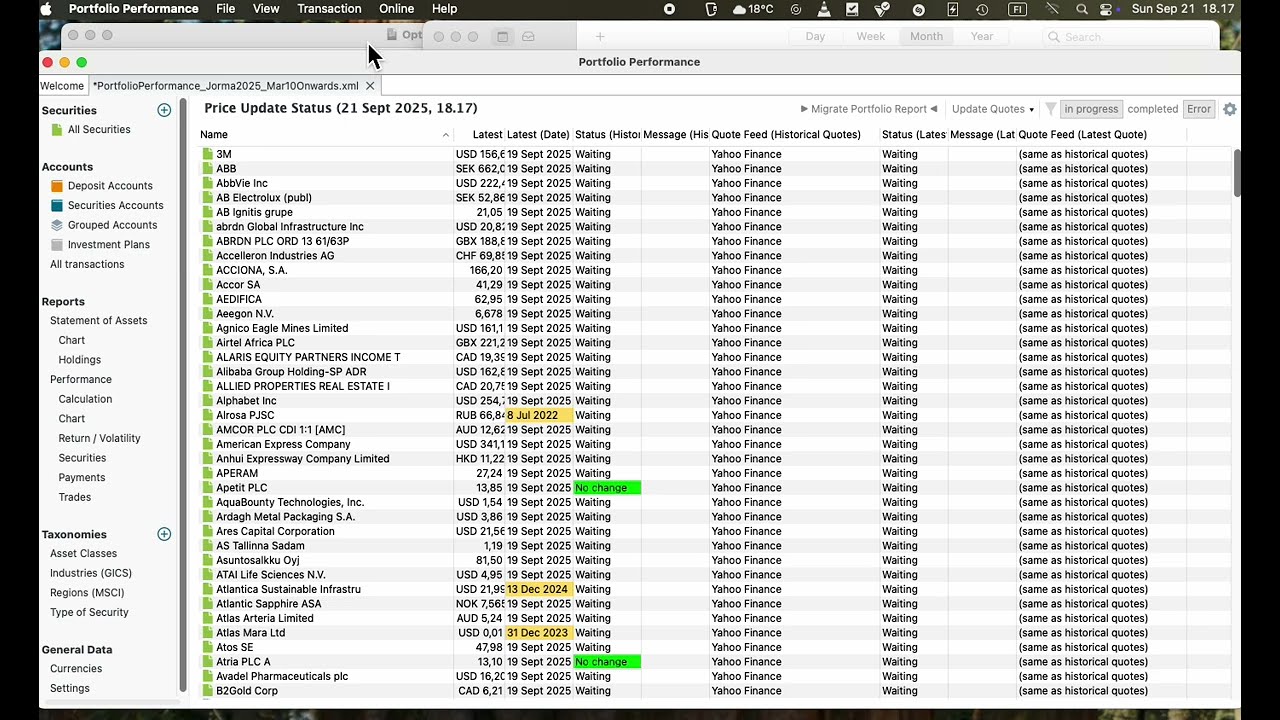Sort by the Name column header
Image resolution: width=1280 pixels, height=720 pixels.
click(x=325, y=134)
